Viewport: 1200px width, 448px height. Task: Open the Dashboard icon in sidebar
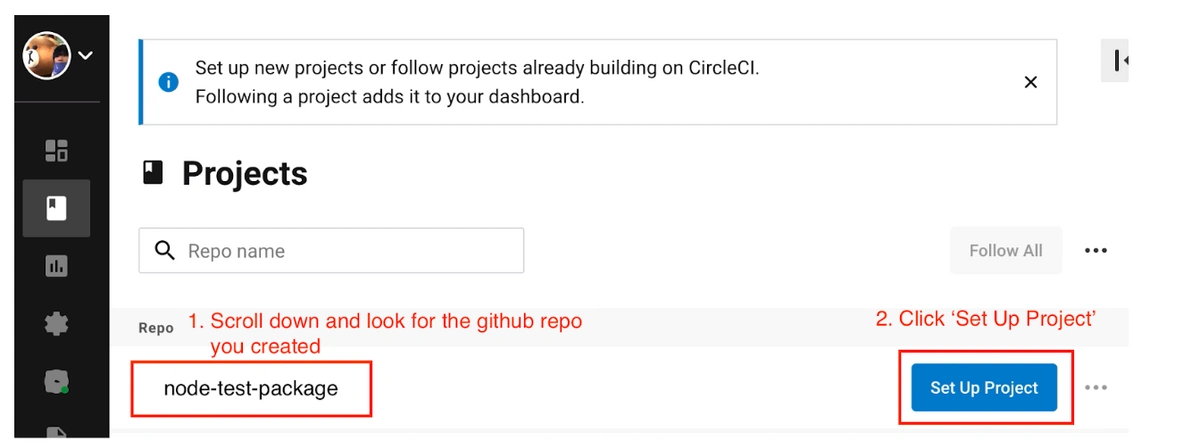coord(56,151)
